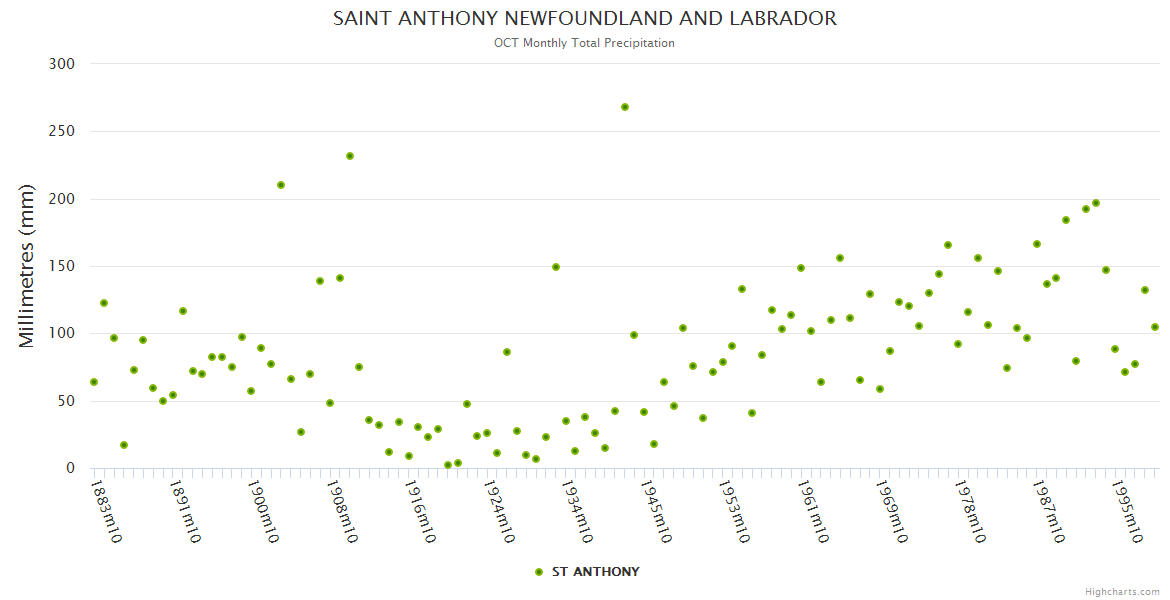The width and height of the screenshot is (1170, 600).
Task: Click the data point near 197 mm
Action: click(x=1096, y=203)
